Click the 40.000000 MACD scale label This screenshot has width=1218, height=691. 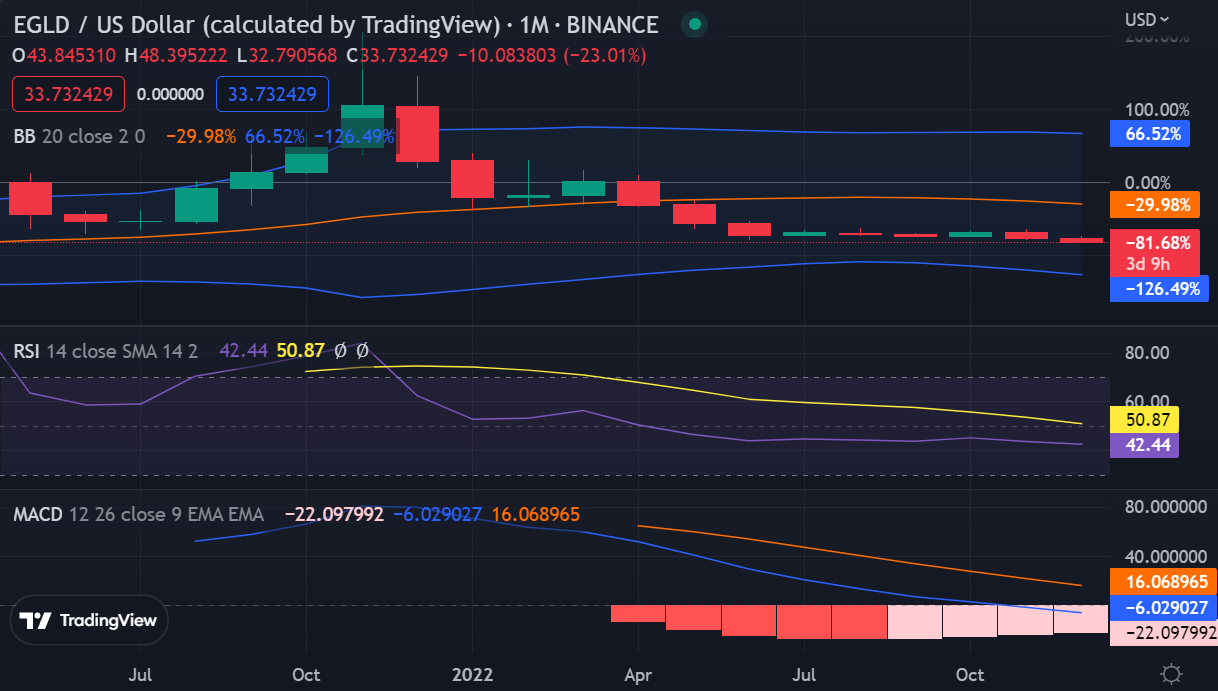[x=1165, y=556]
